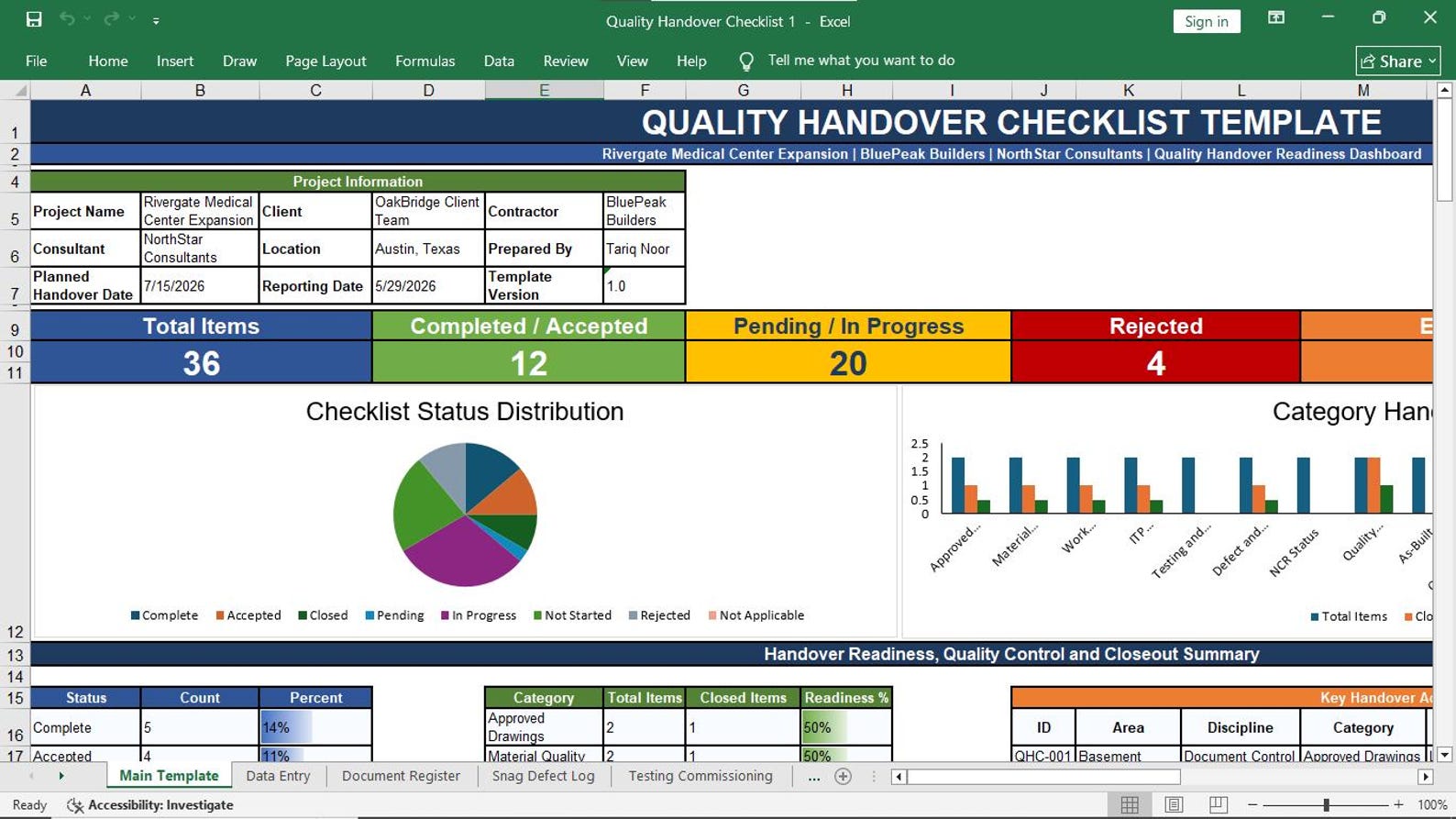Open the Draw ribbon tab
The height and width of the screenshot is (819, 1456).
tap(239, 61)
